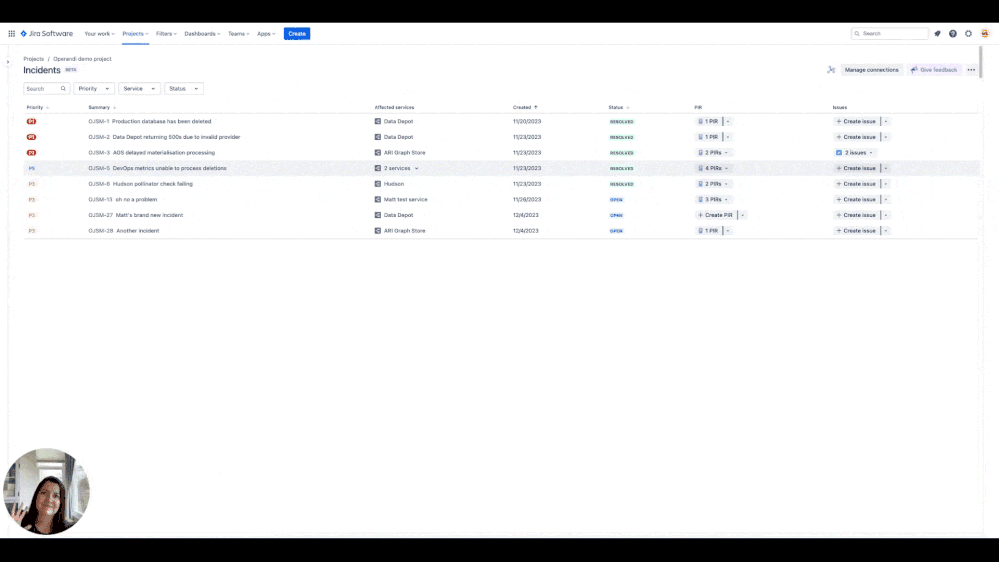
Task: Sort by the Summary column header
Action: [x=102, y=107]
